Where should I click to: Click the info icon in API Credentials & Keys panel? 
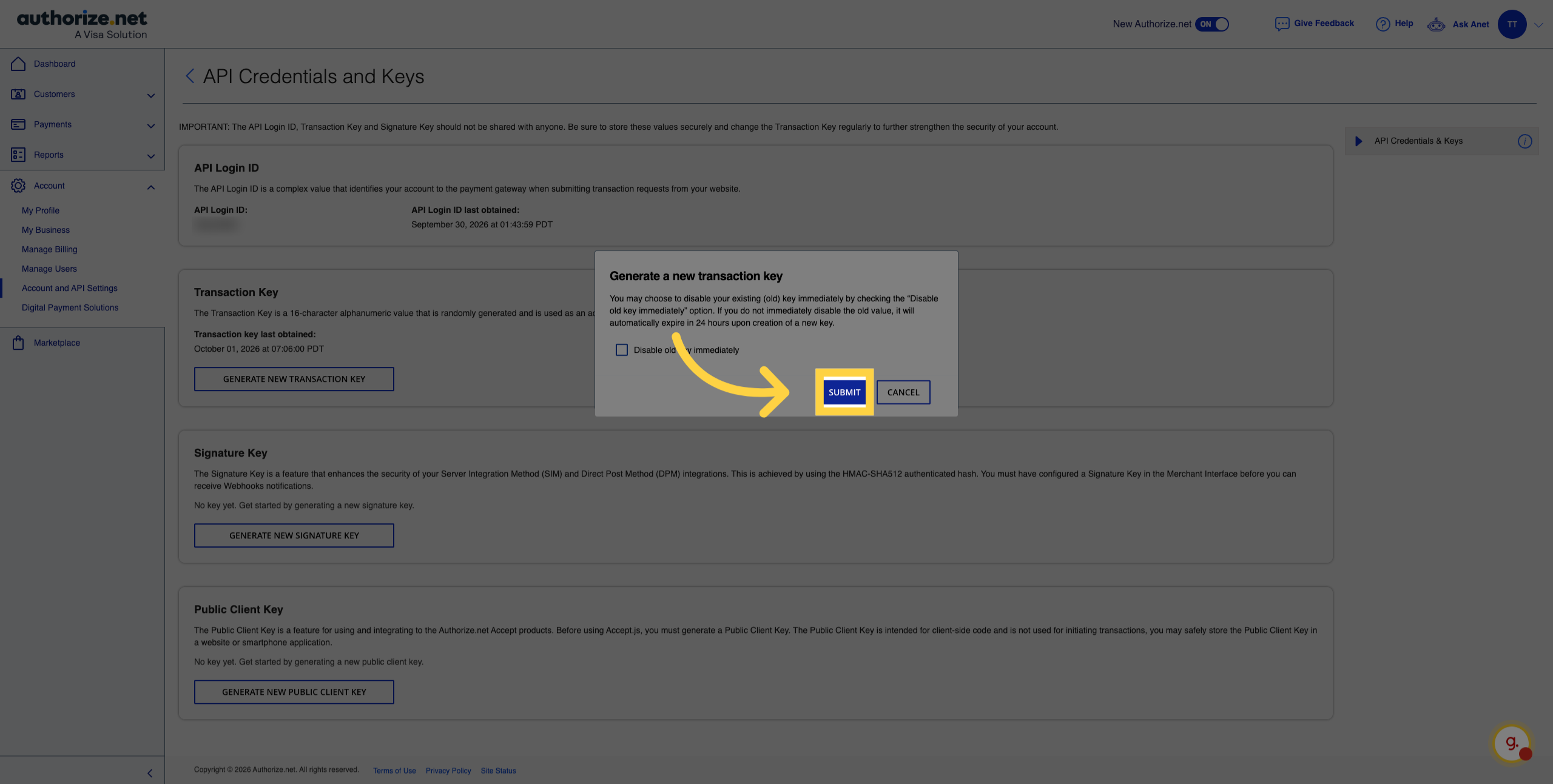(1524, 141)
